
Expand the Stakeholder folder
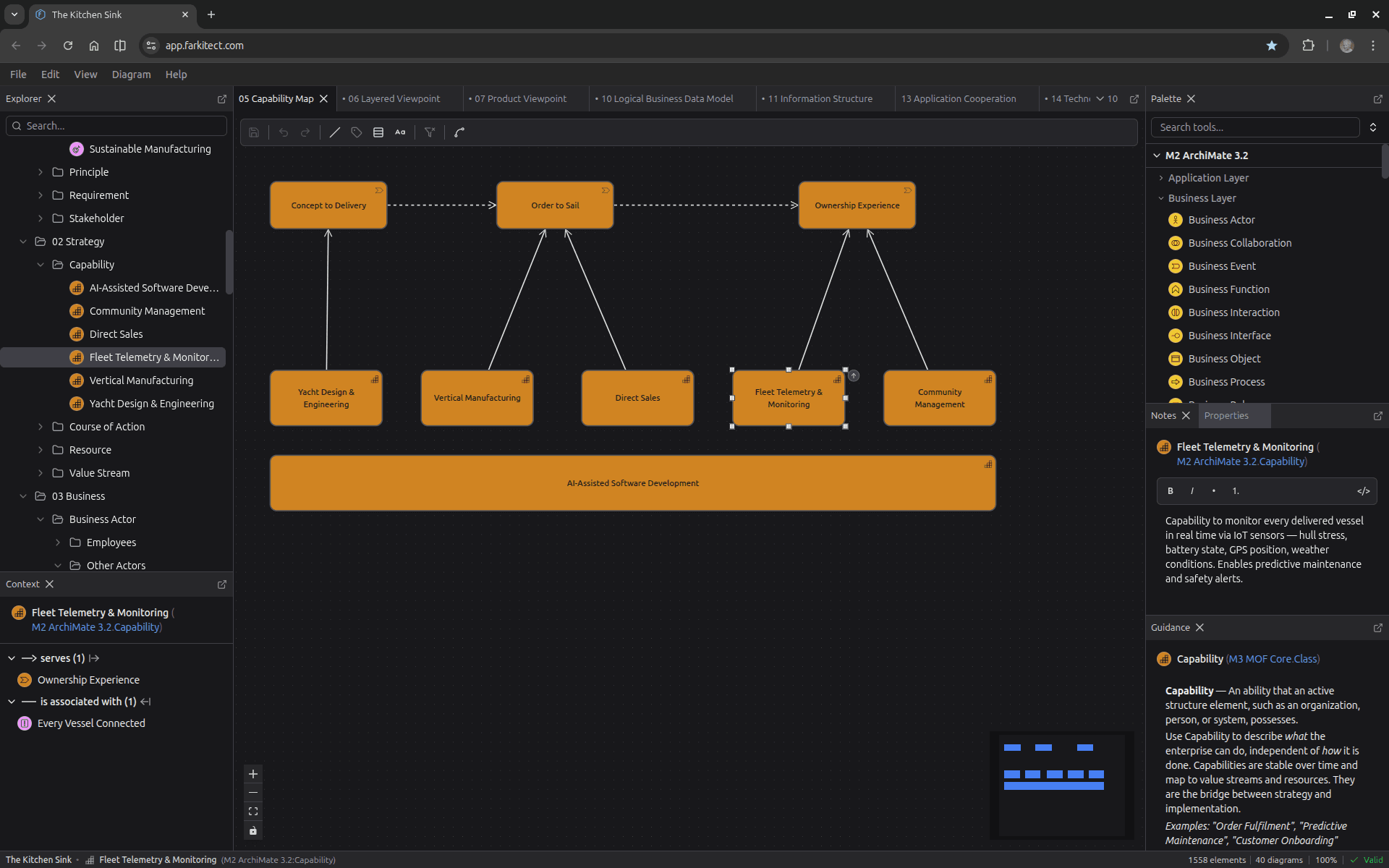pos(41,218)
